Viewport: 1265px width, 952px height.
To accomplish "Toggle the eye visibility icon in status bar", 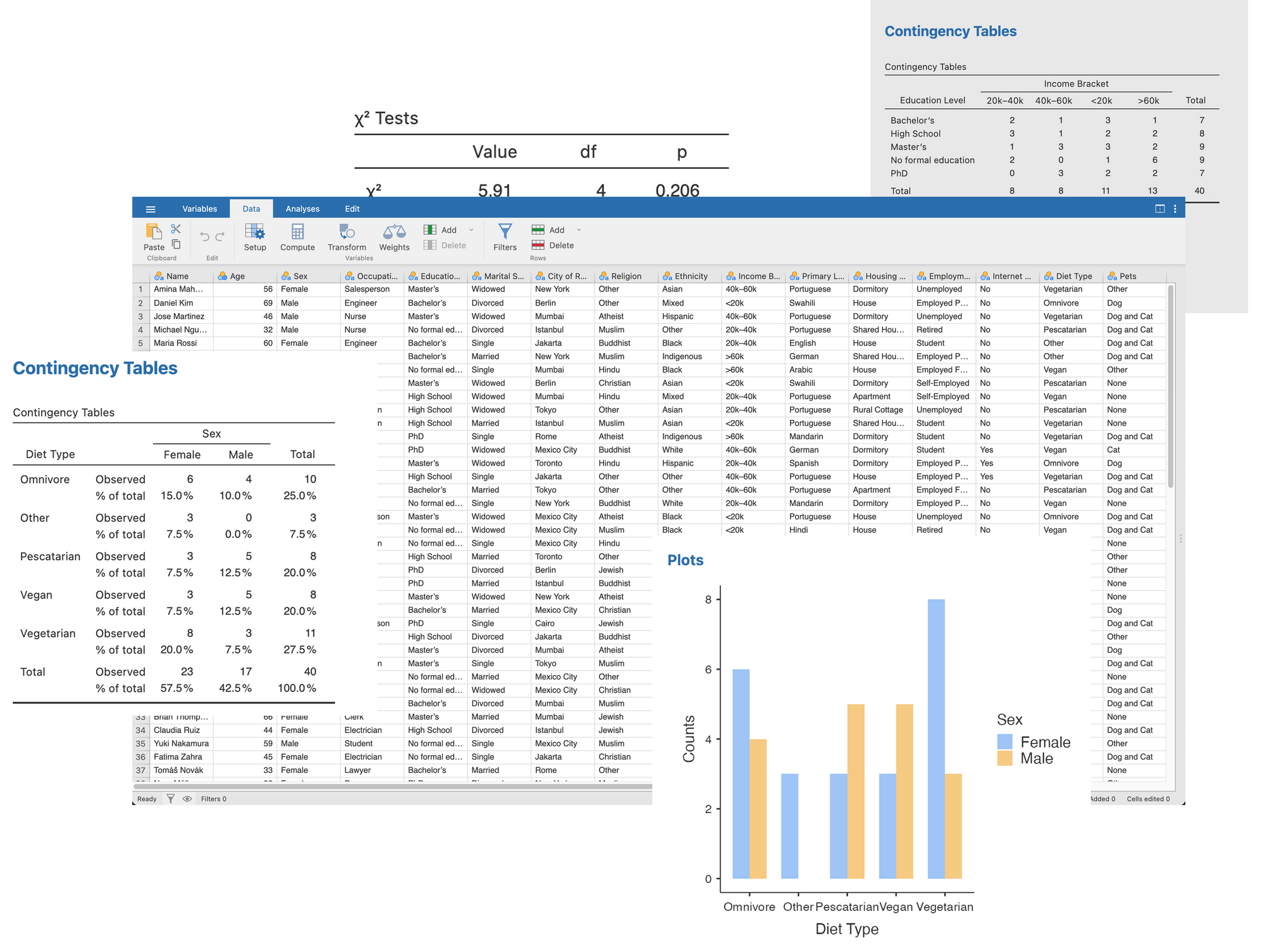I will (x=187, y=799).
